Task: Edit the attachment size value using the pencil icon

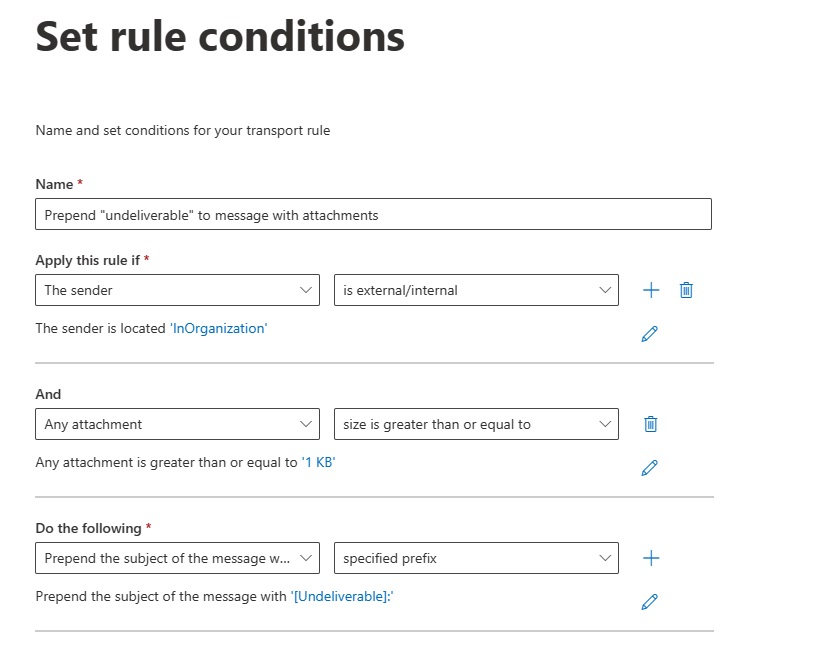Action: [650, 467]
